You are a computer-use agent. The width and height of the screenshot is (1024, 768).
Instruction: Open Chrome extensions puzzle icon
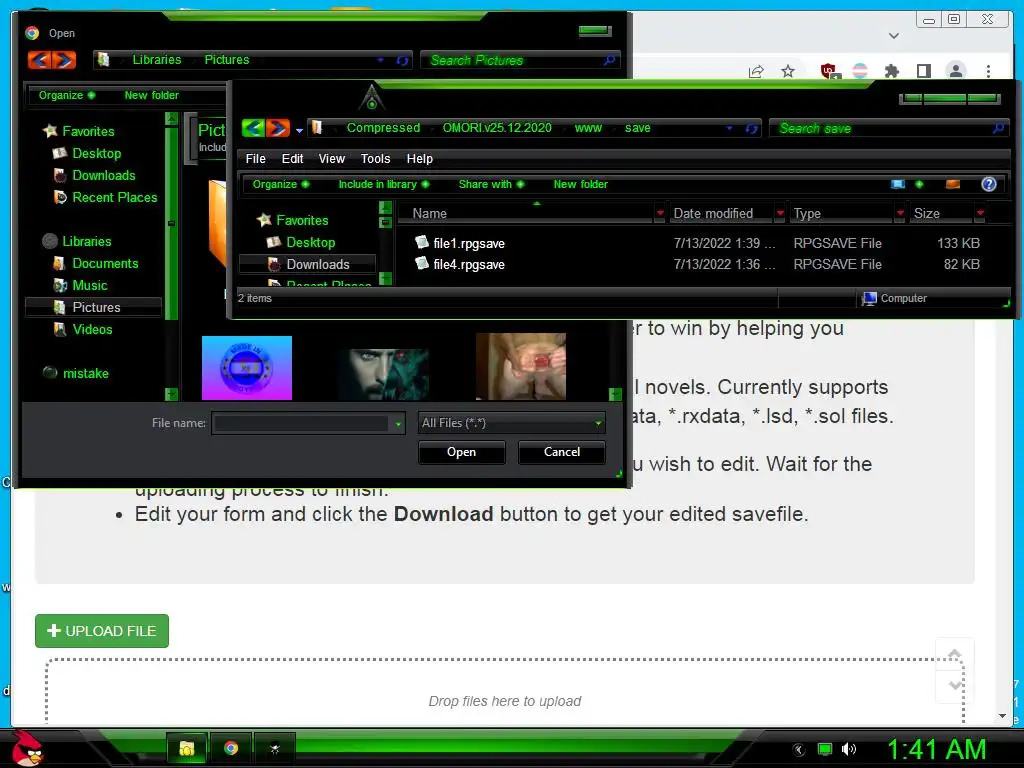click(891, 71)
